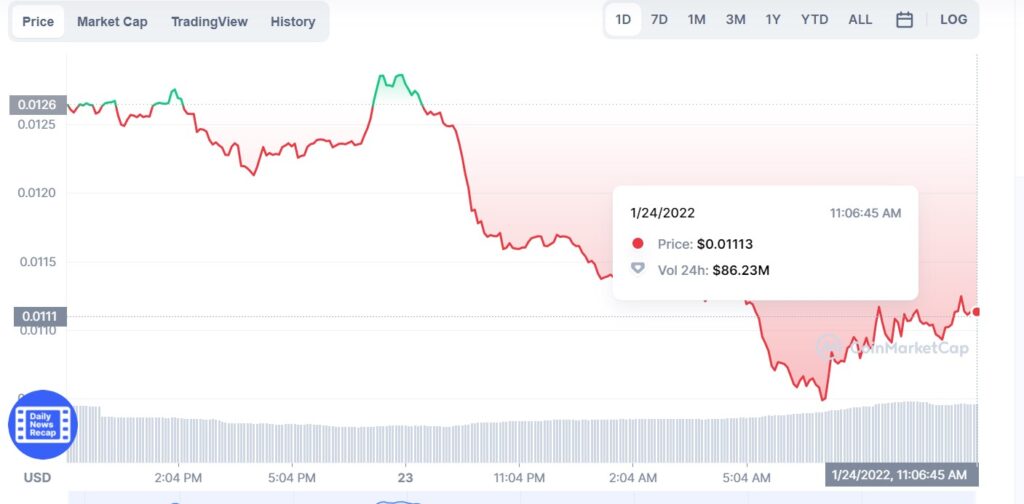Screen dimensions: 1024x504
Task: Click the volume icon in the tooltip
Action: point(637,268)
